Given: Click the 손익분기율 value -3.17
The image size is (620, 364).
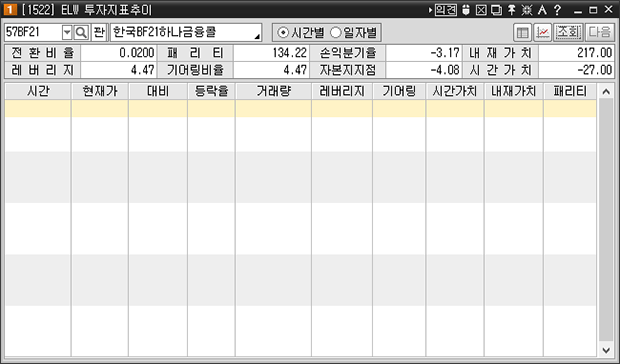Looking at the screenshot, I should coord(424,53).
